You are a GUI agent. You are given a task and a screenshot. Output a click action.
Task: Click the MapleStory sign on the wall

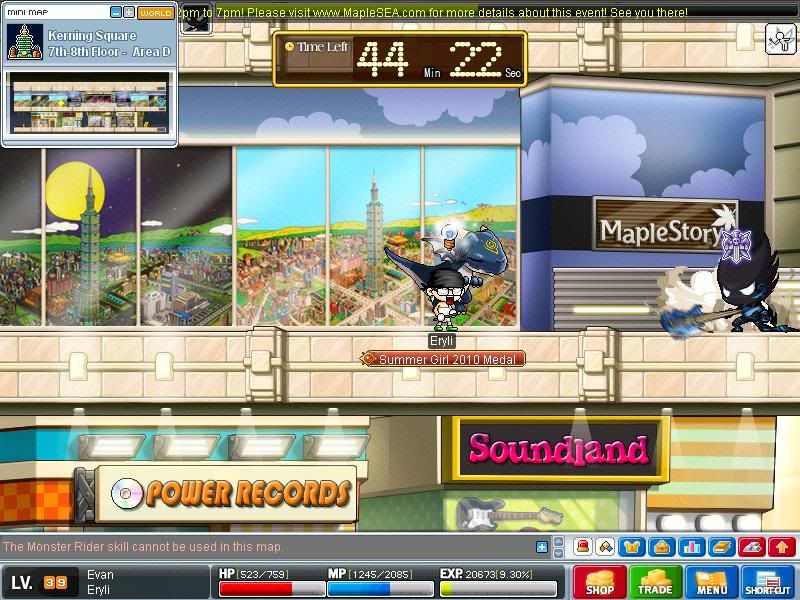666,224
